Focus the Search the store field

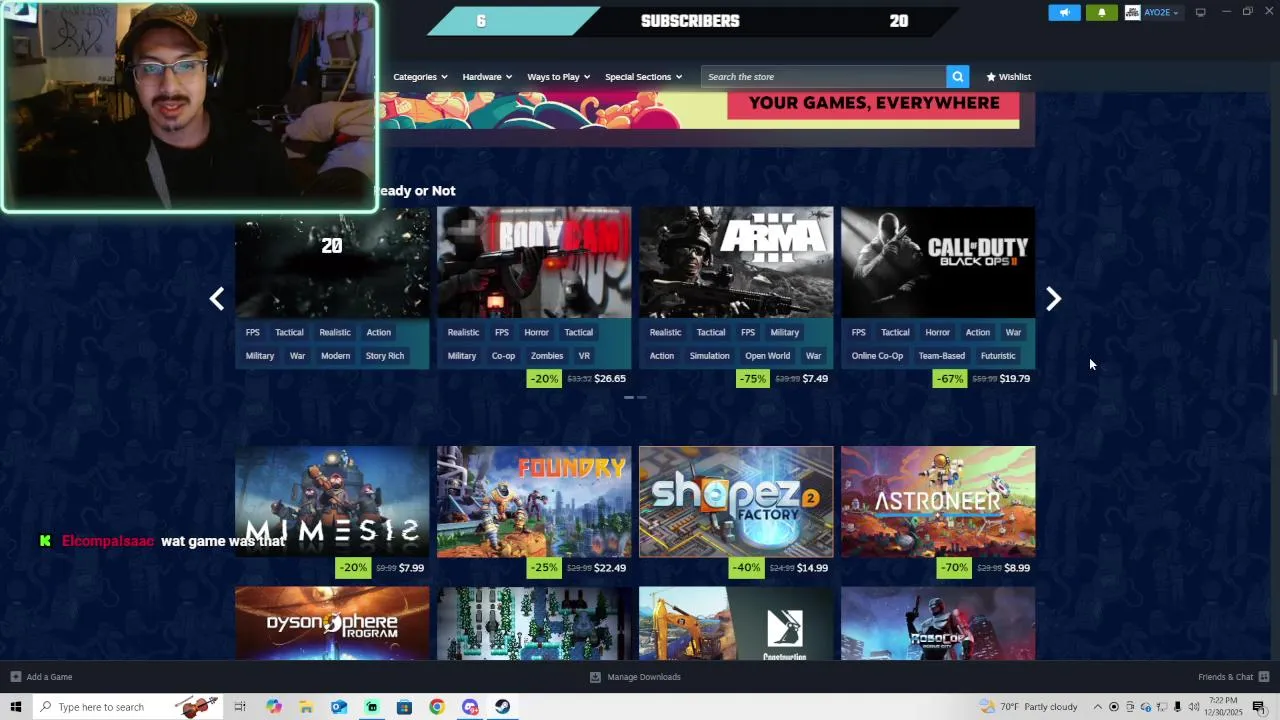coord(824,77)
